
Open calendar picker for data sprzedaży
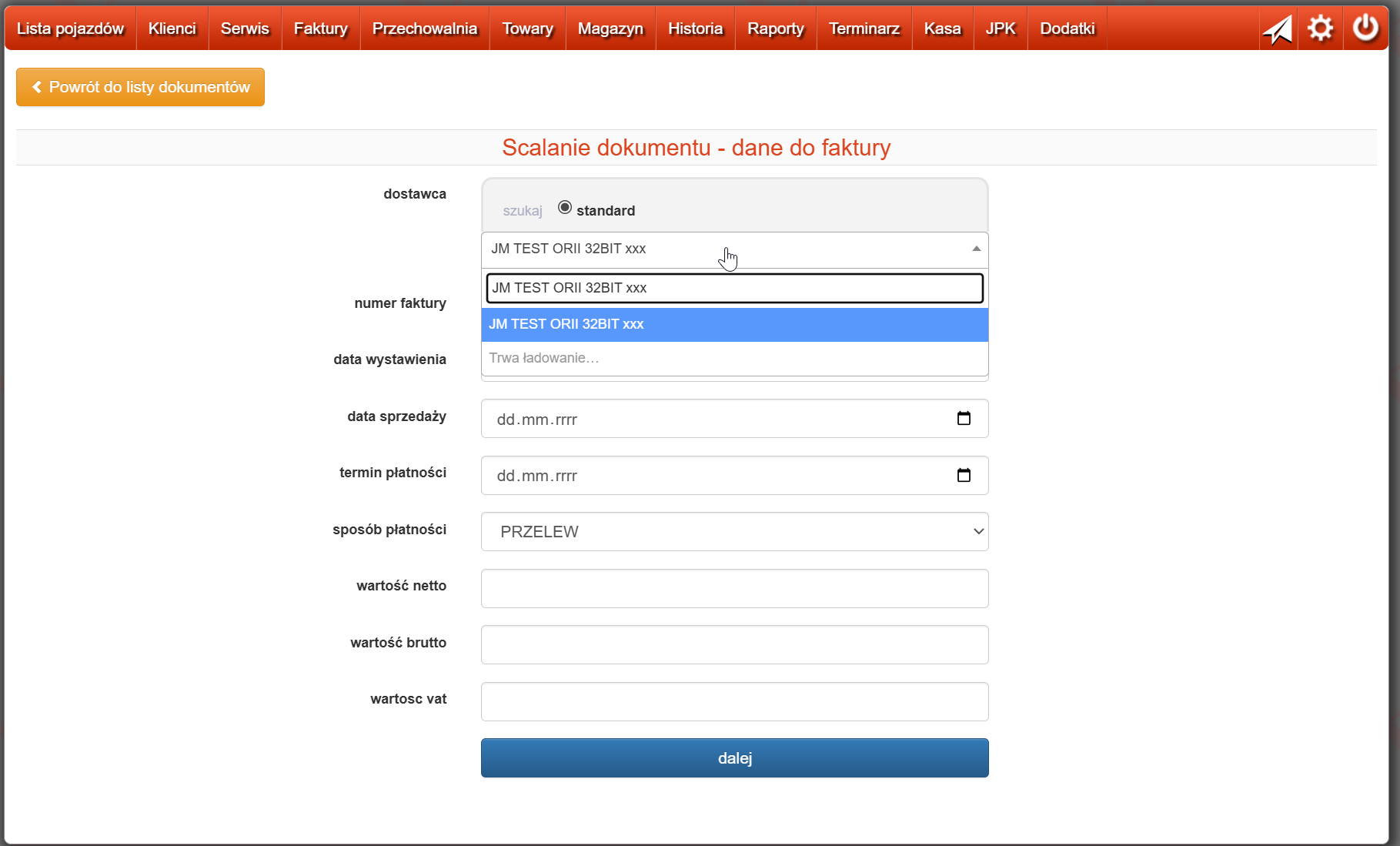click(963, 418)
